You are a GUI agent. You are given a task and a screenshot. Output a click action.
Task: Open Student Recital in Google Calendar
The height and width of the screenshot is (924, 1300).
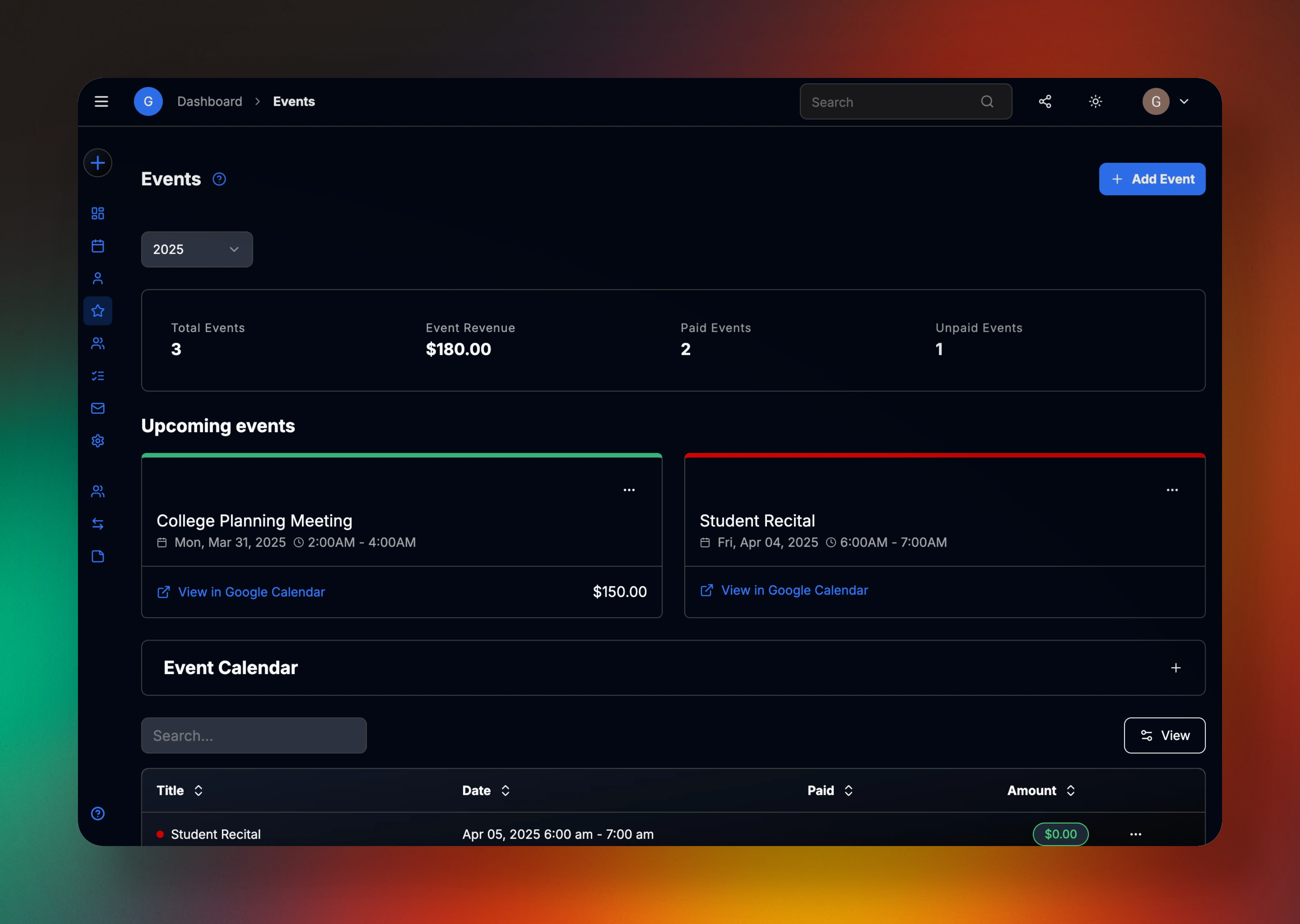(784, 590)
